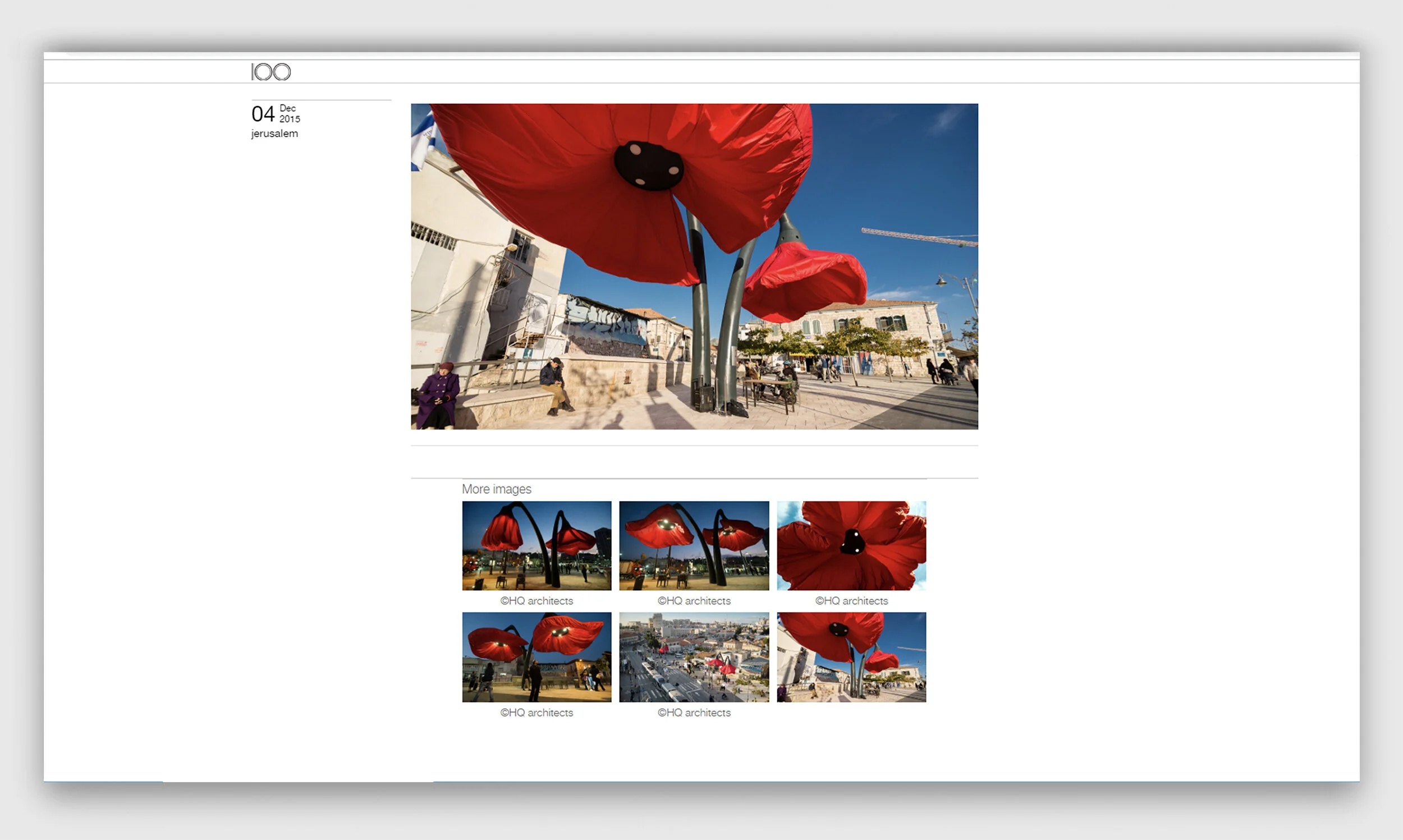Click the Dec month label
Screen dimensions: 1403x840
click(287, 108)
